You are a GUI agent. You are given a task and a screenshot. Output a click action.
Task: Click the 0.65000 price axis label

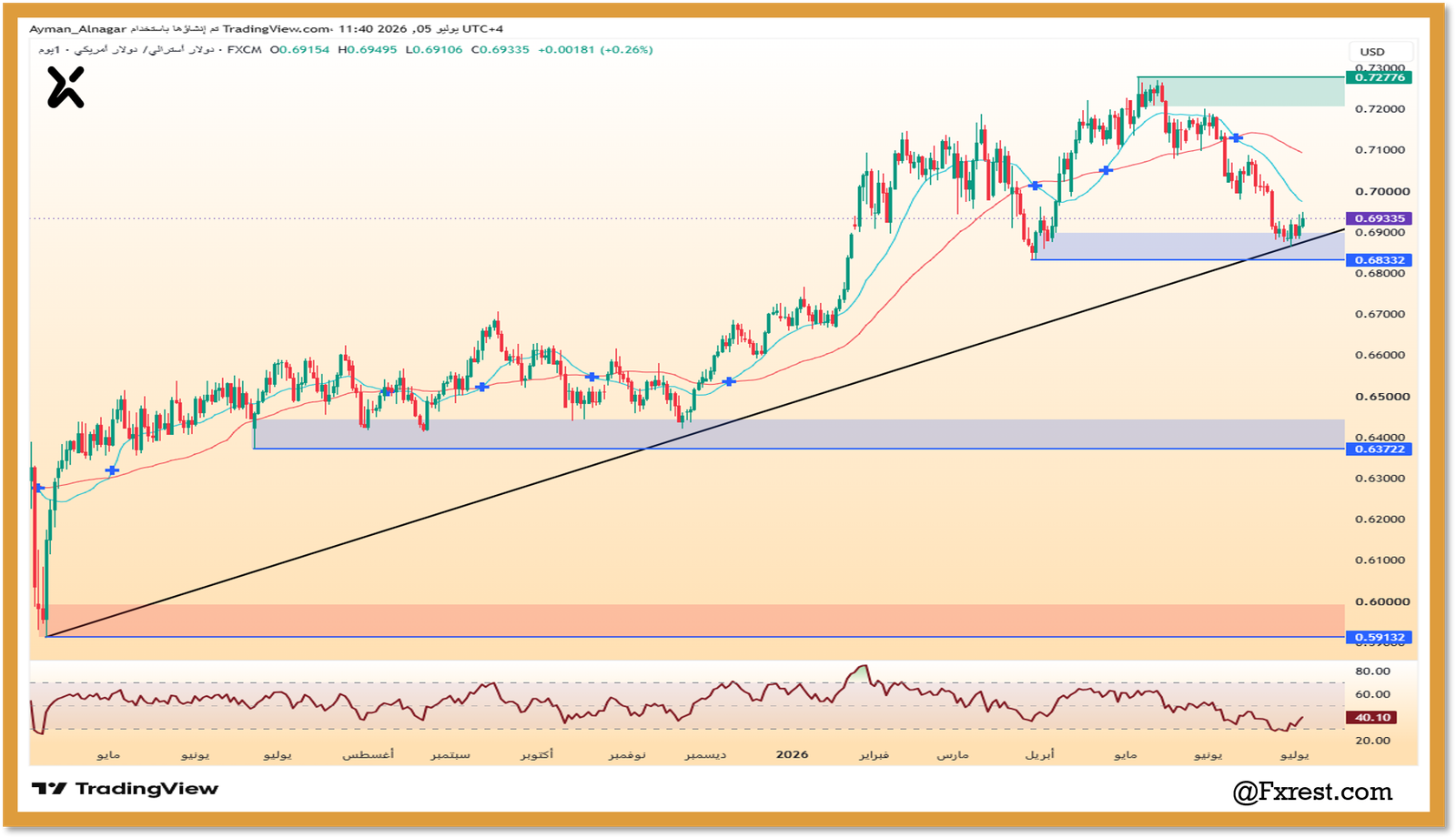pos(1382,397)
